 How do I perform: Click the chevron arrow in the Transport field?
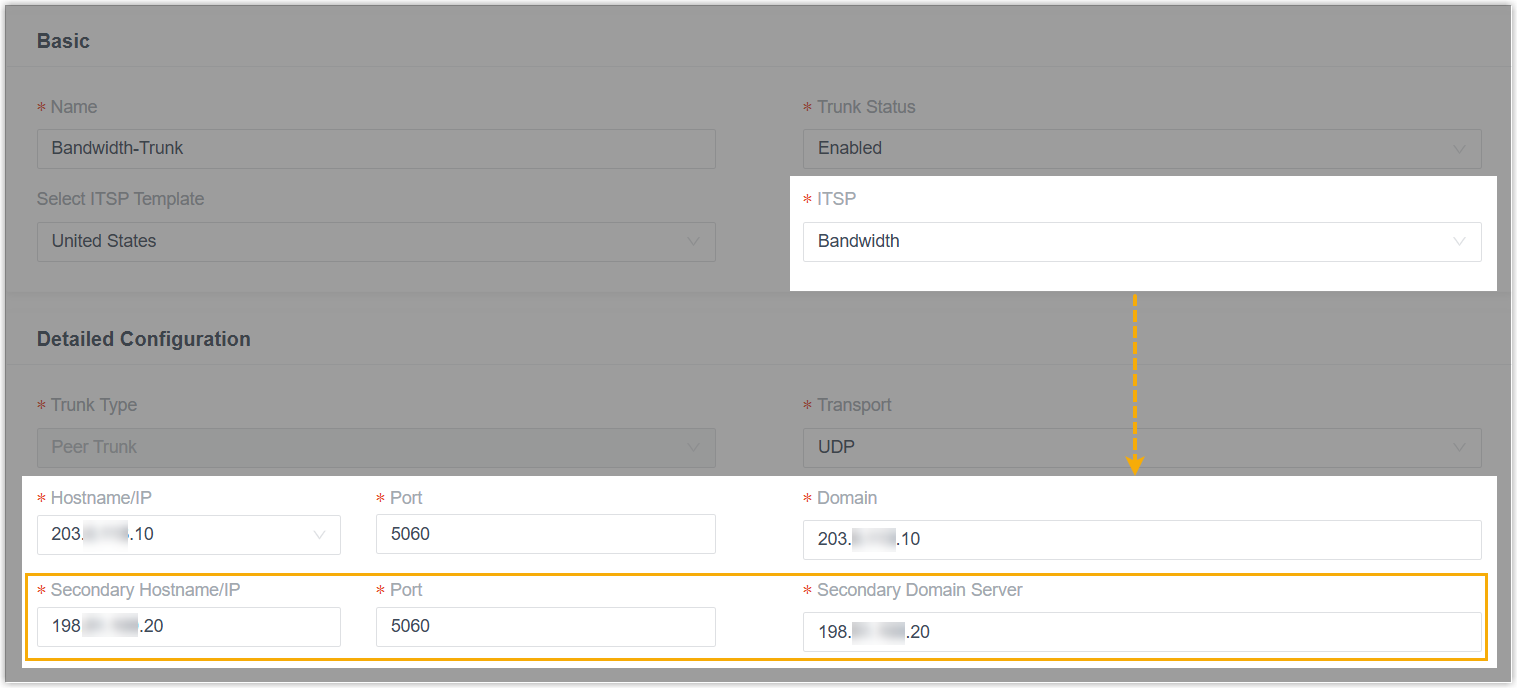(x=1458, y=448)
